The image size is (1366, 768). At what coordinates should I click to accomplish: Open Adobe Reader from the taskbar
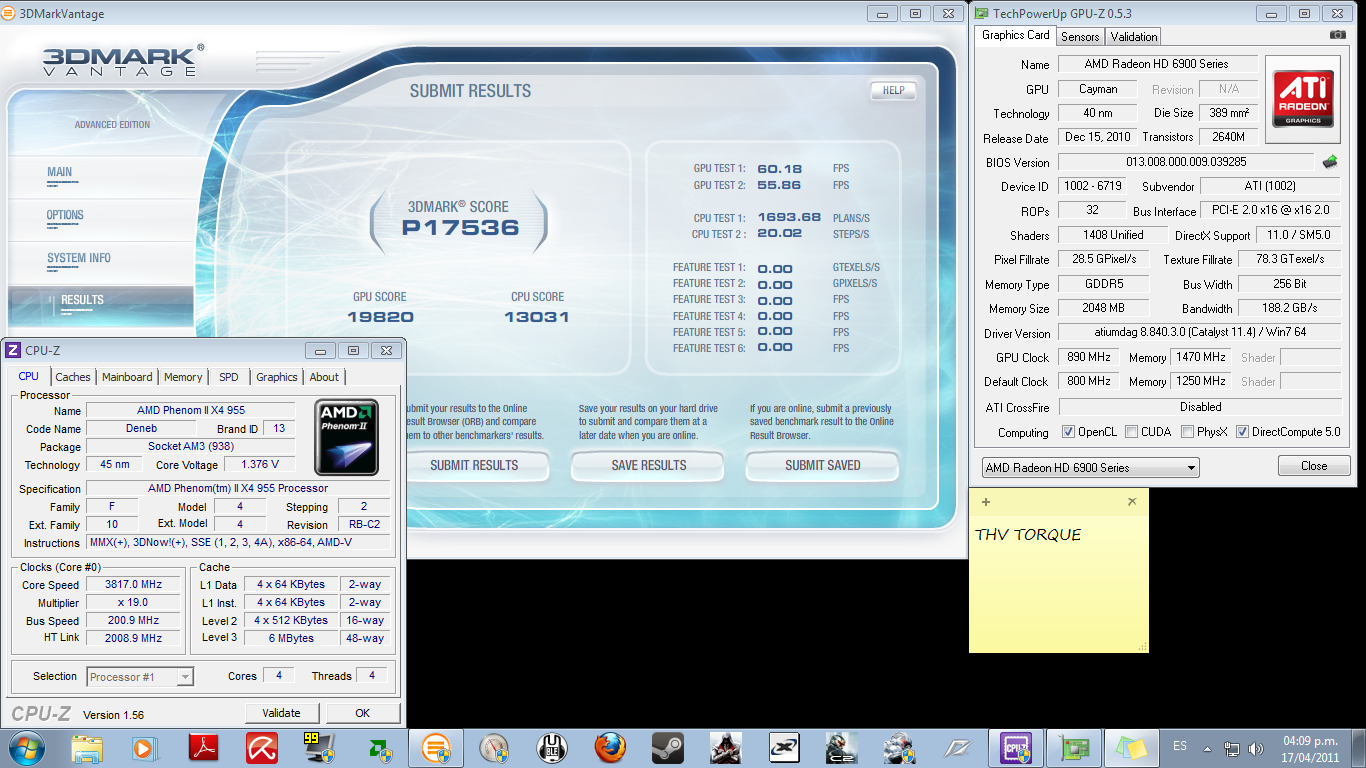click(203, 748)
